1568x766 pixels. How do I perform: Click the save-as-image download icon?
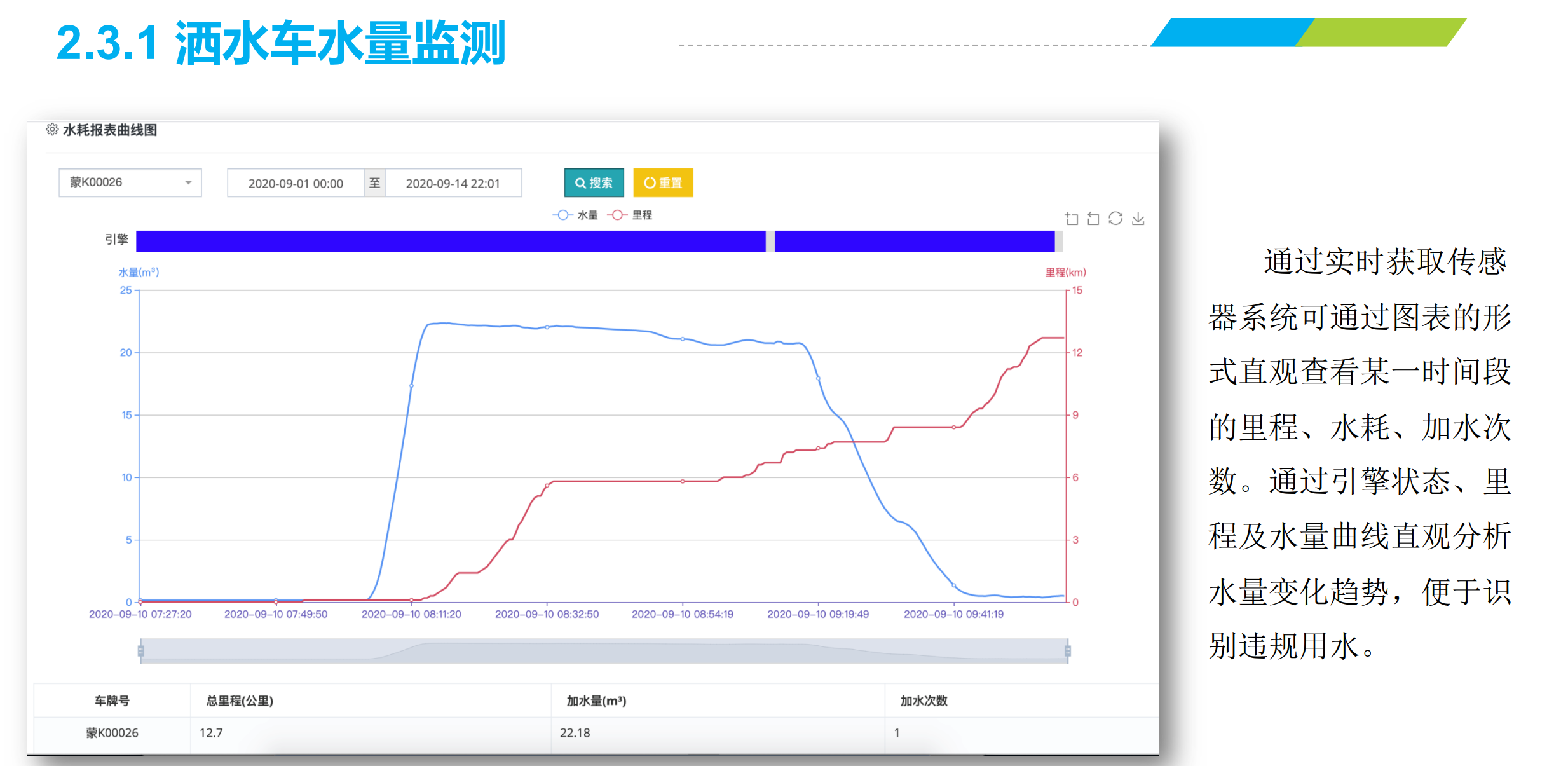[x=1138, y=219]
